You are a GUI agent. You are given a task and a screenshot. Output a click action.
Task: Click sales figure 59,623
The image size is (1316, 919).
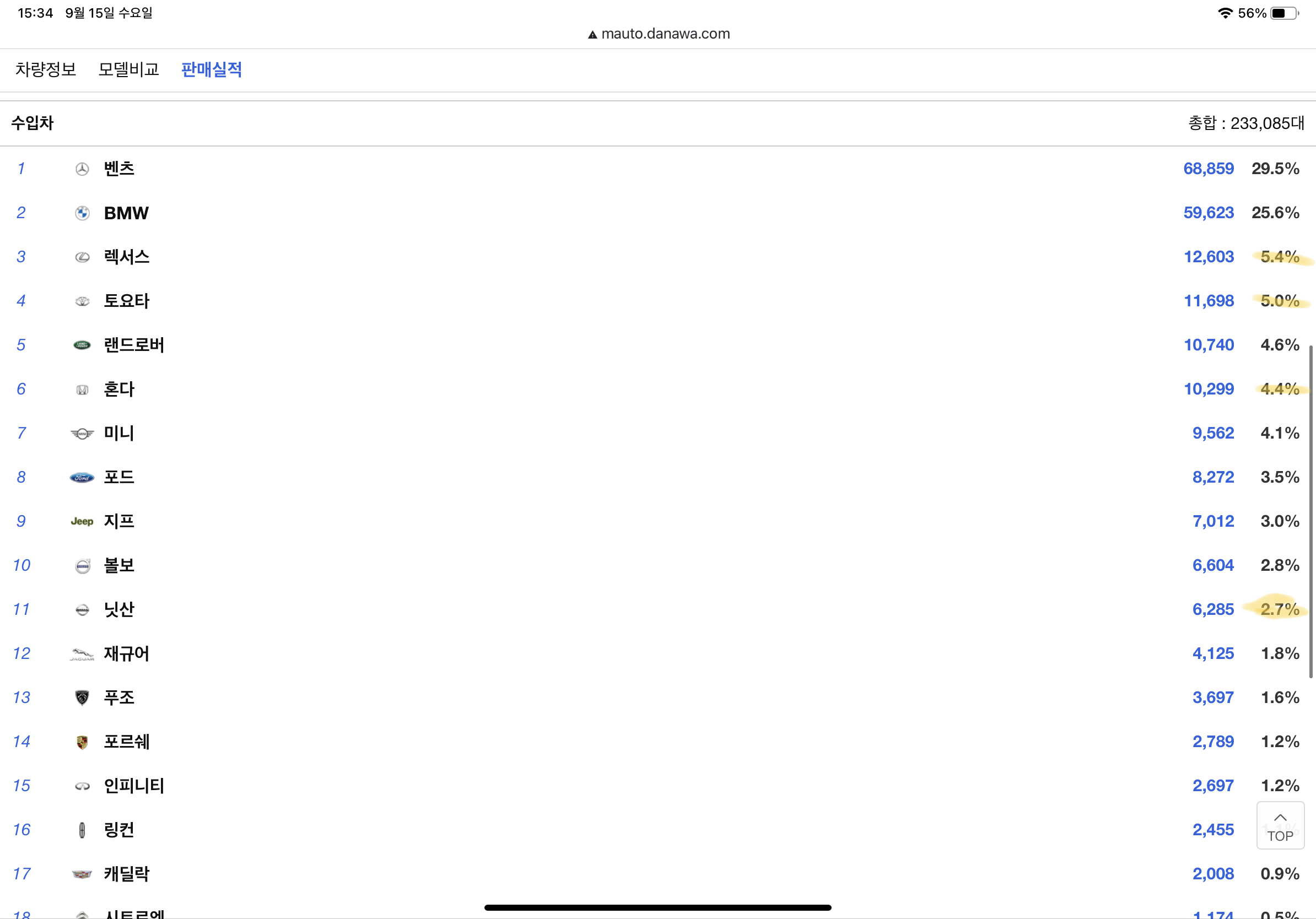tap(1208, 213)
